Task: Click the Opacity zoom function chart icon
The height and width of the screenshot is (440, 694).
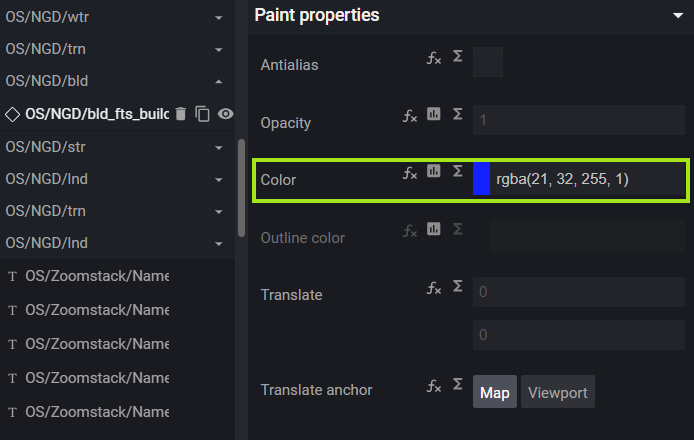Action: click(434, 115)
